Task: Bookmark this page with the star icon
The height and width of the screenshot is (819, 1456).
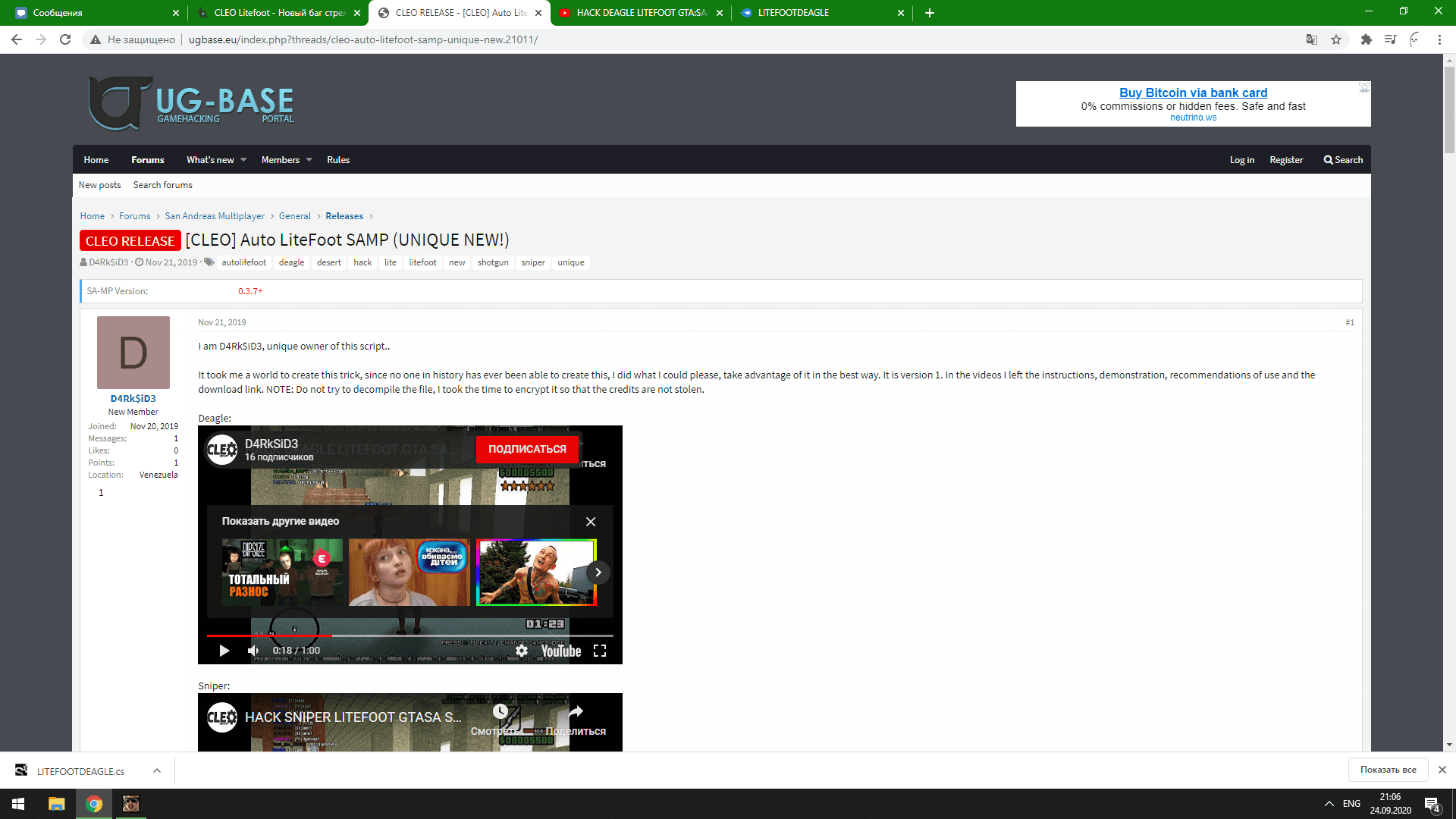Action: click(x=1336, y=39)
